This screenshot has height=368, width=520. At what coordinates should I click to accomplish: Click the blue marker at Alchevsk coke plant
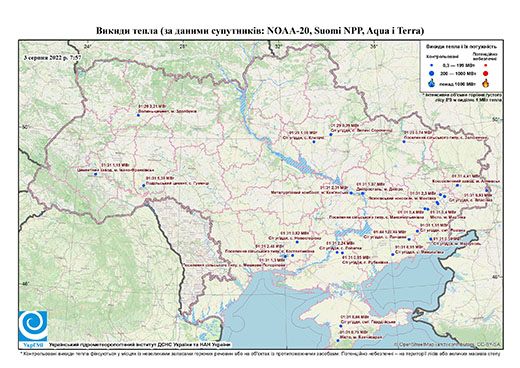(x=457, y=185)
